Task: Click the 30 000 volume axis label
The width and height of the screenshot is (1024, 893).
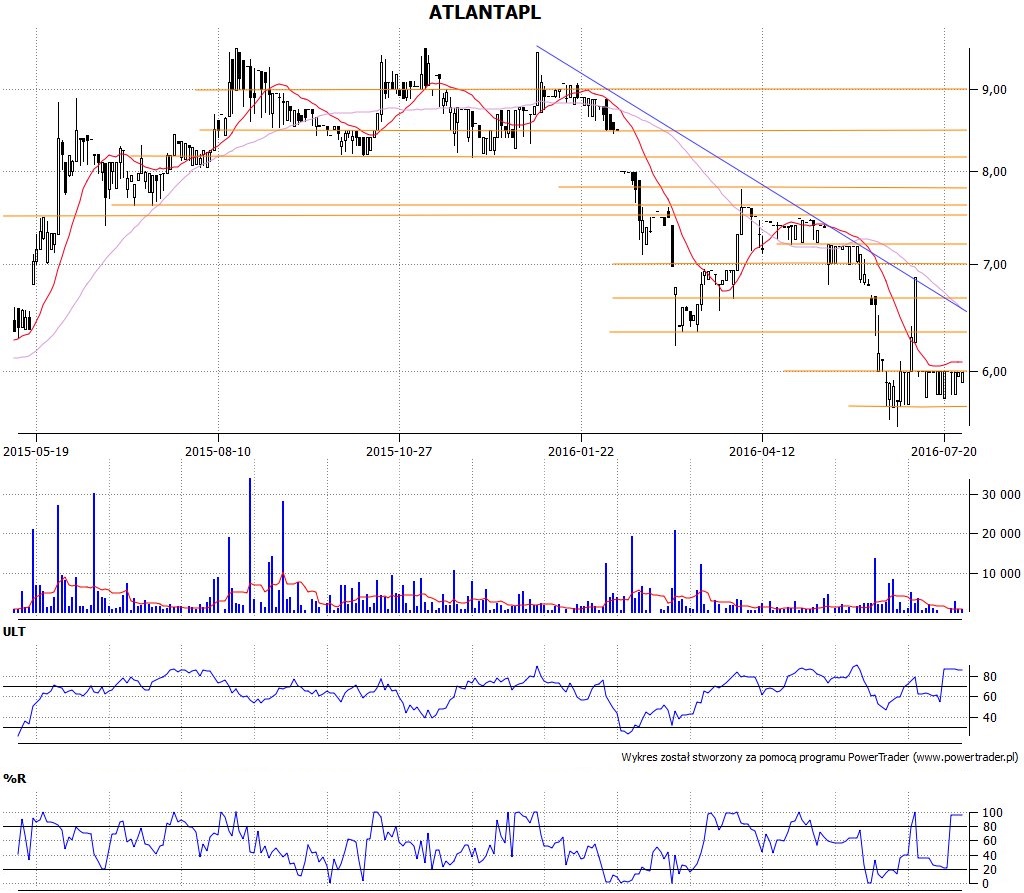Action: (1001, 495)
